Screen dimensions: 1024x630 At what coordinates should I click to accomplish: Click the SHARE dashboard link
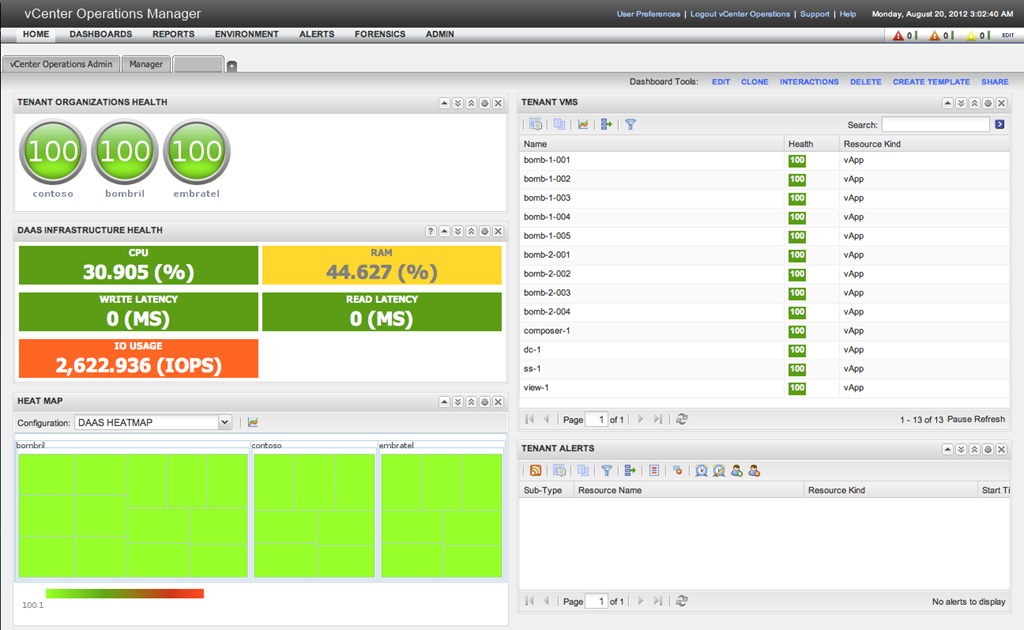tap(995, 82)
